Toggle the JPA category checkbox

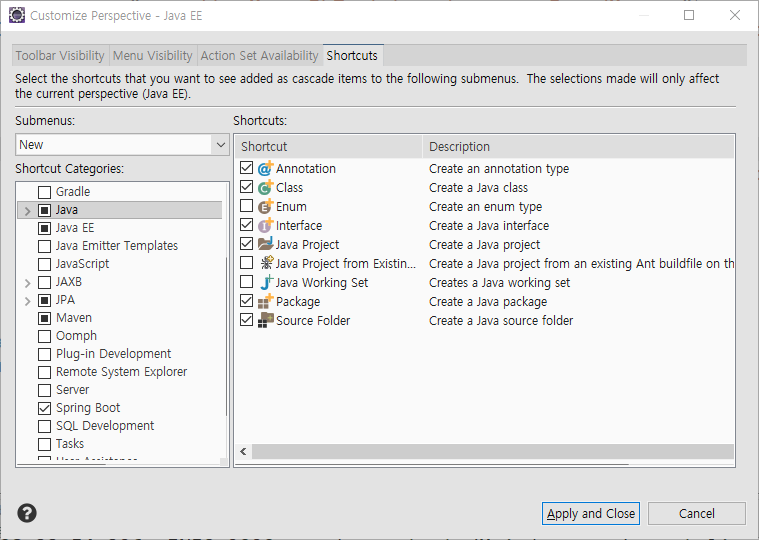(45, 300)
